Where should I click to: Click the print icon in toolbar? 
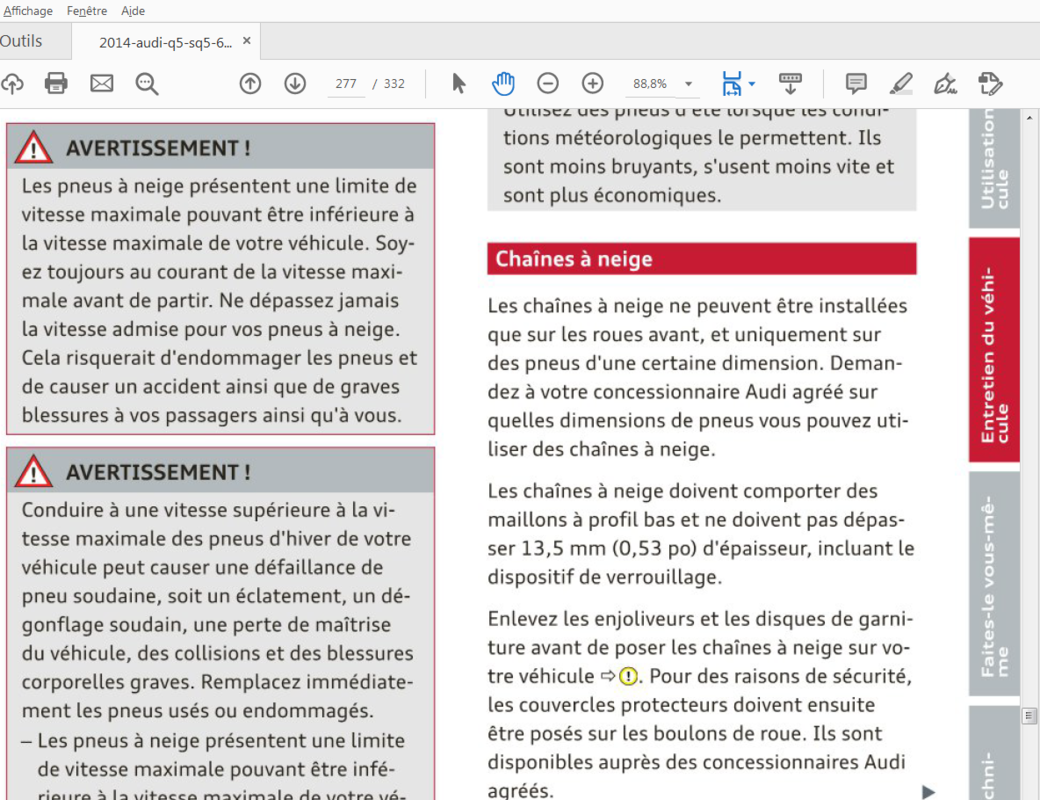(56, 83)
